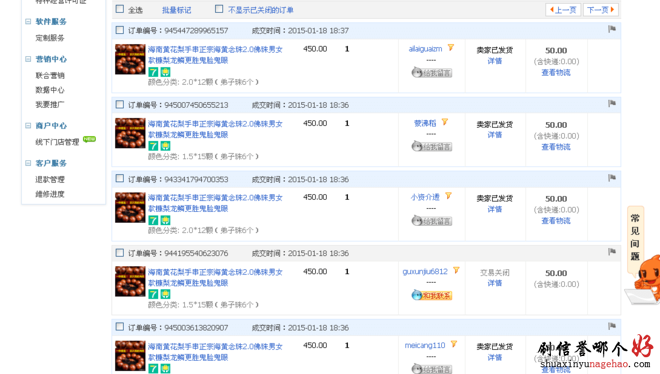The height and width of the screenshot is (374, 660).
Task: Toggle 不显示已关闭的订单 checkbox
Action: 219,9
